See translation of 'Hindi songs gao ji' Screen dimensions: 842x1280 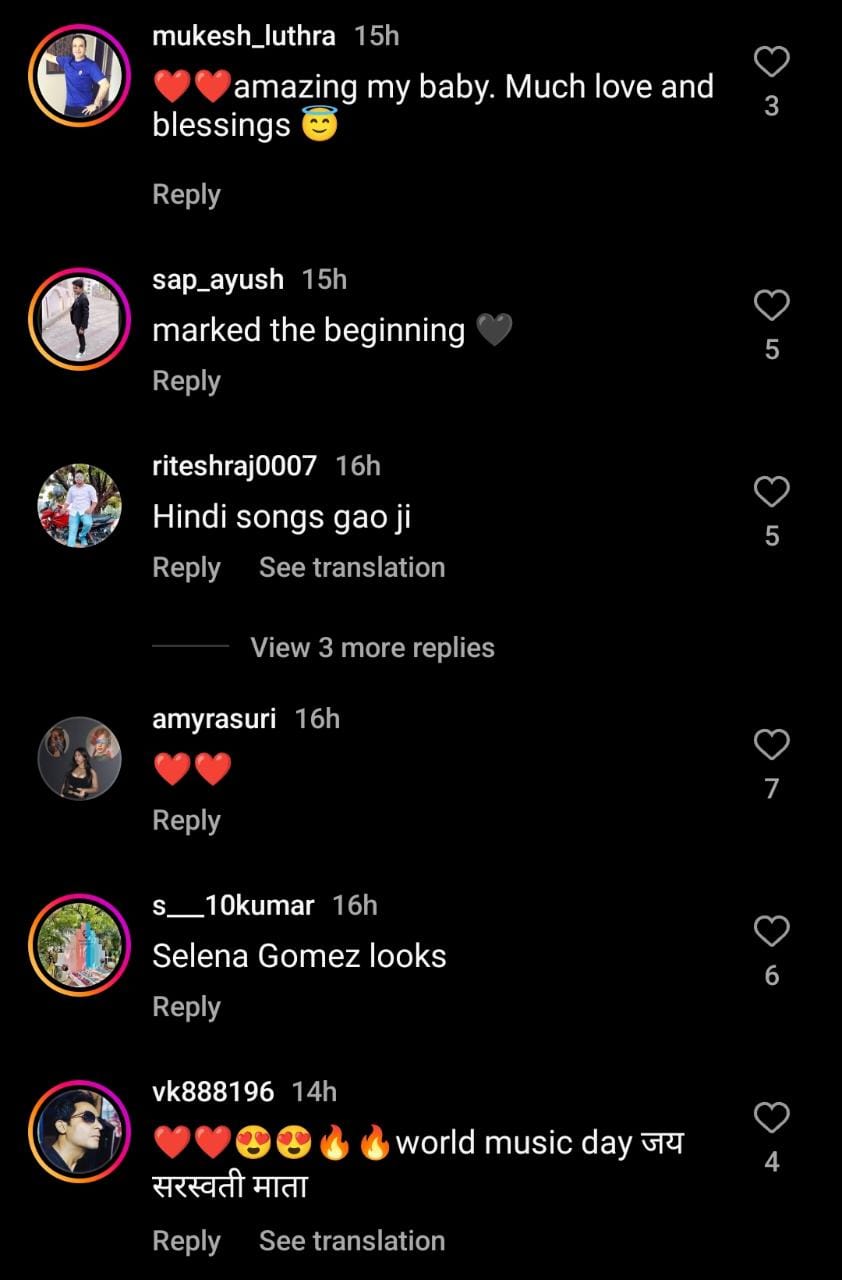pos(352,568)
